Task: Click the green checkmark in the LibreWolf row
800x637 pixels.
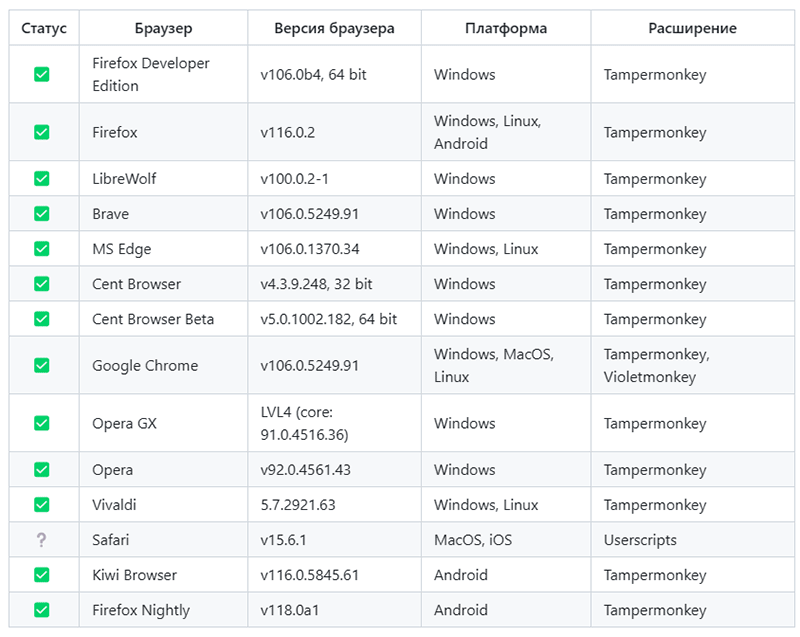Action: click(41, 179)
